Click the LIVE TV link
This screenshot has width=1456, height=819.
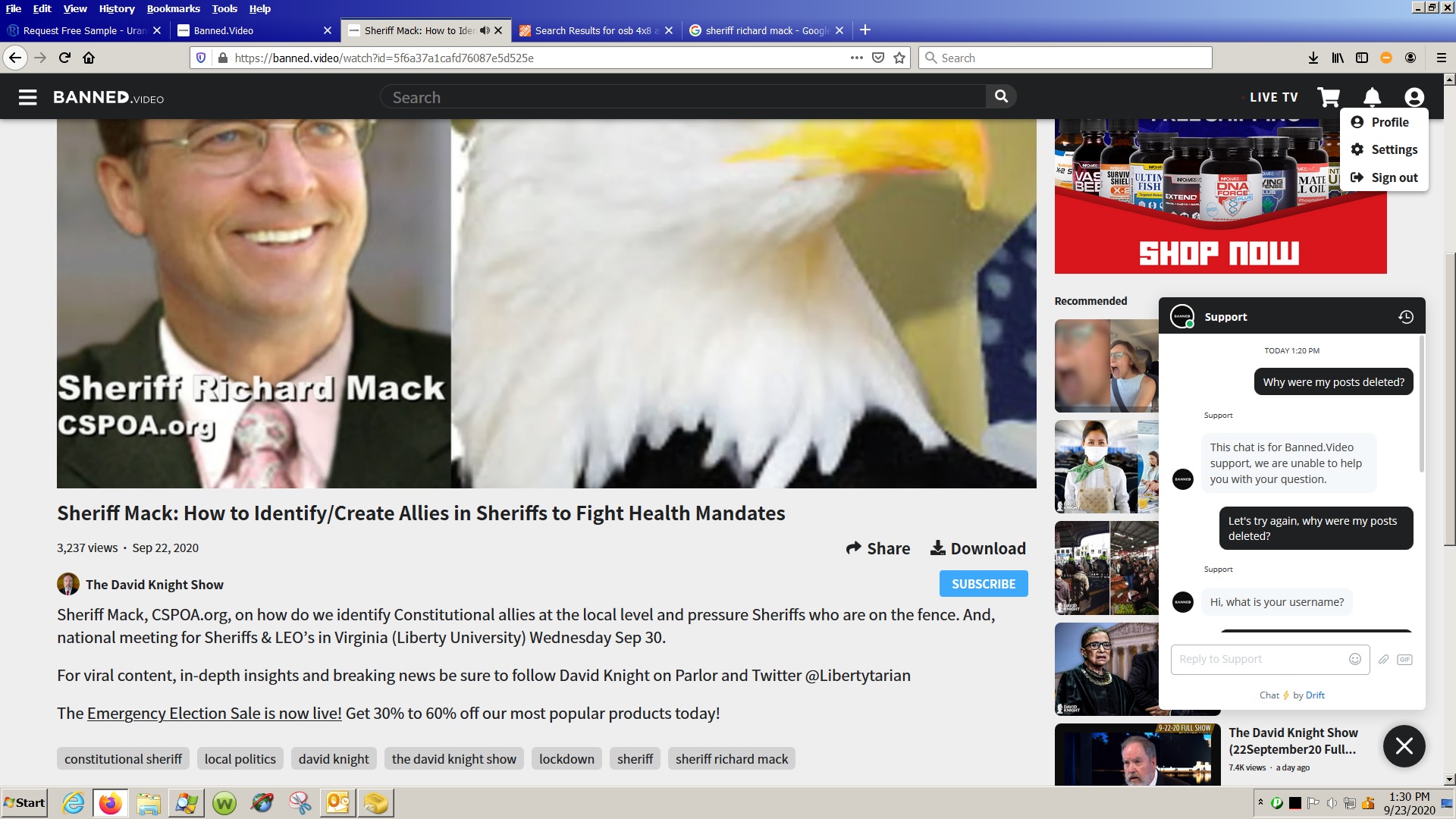point(1273,97)
